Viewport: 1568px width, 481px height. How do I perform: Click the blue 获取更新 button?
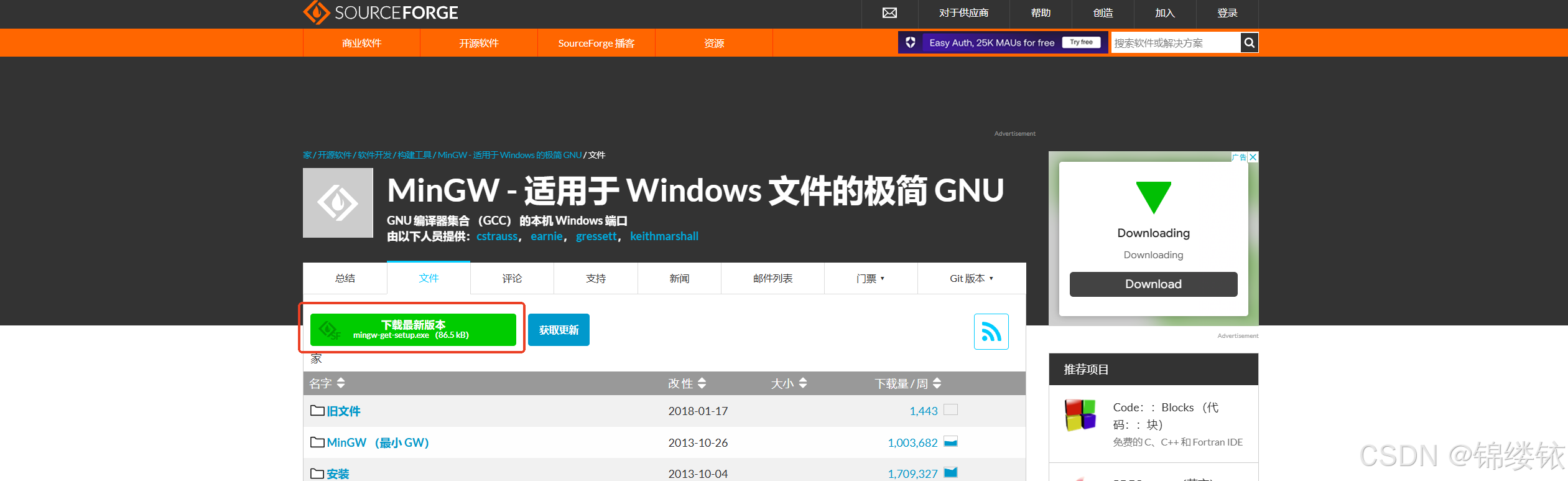(559, 330)
